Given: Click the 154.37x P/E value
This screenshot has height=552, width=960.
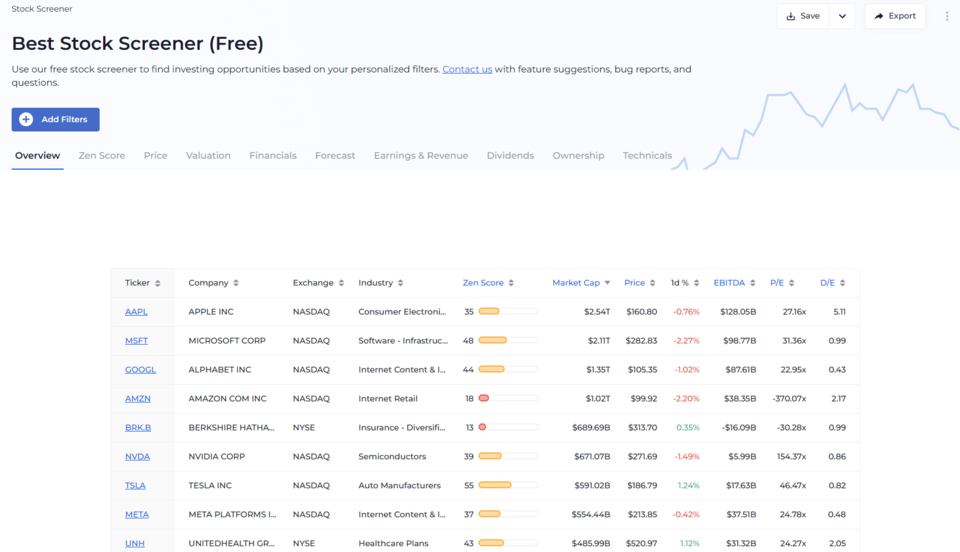Looking at the screenshot, I should point(791,457).
